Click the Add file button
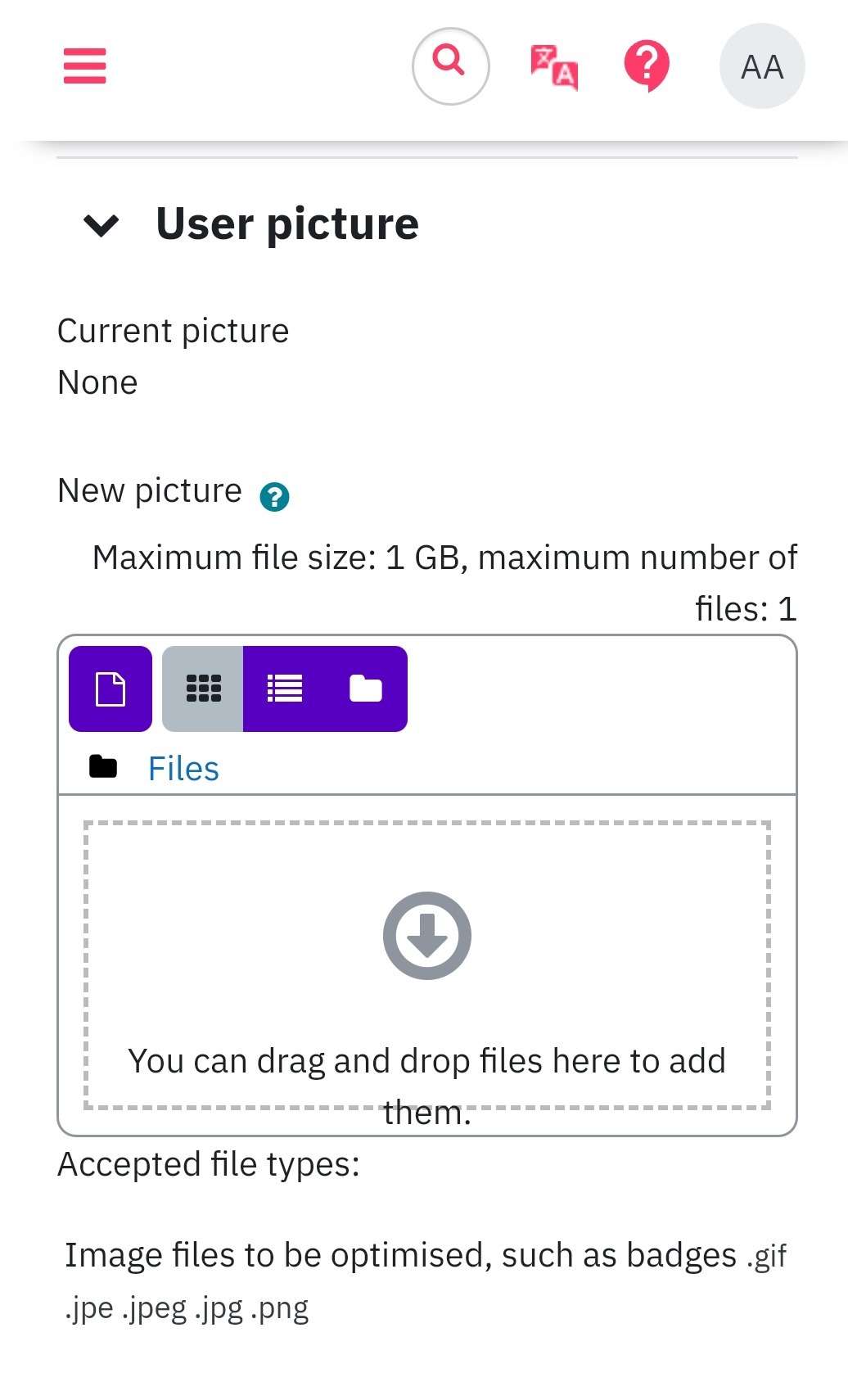 point(111,689)
